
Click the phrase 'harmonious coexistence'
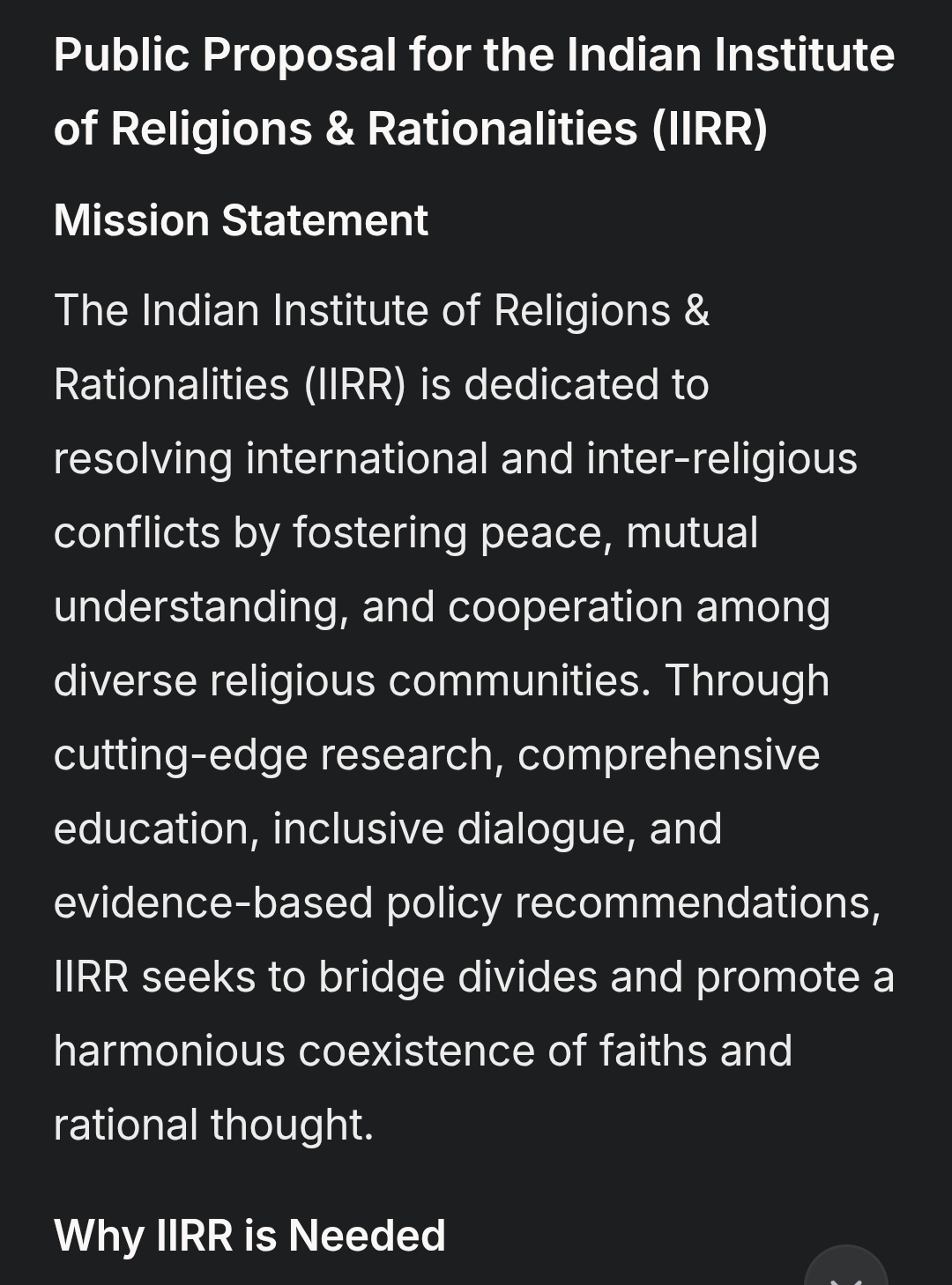(x=294, y=1051)
